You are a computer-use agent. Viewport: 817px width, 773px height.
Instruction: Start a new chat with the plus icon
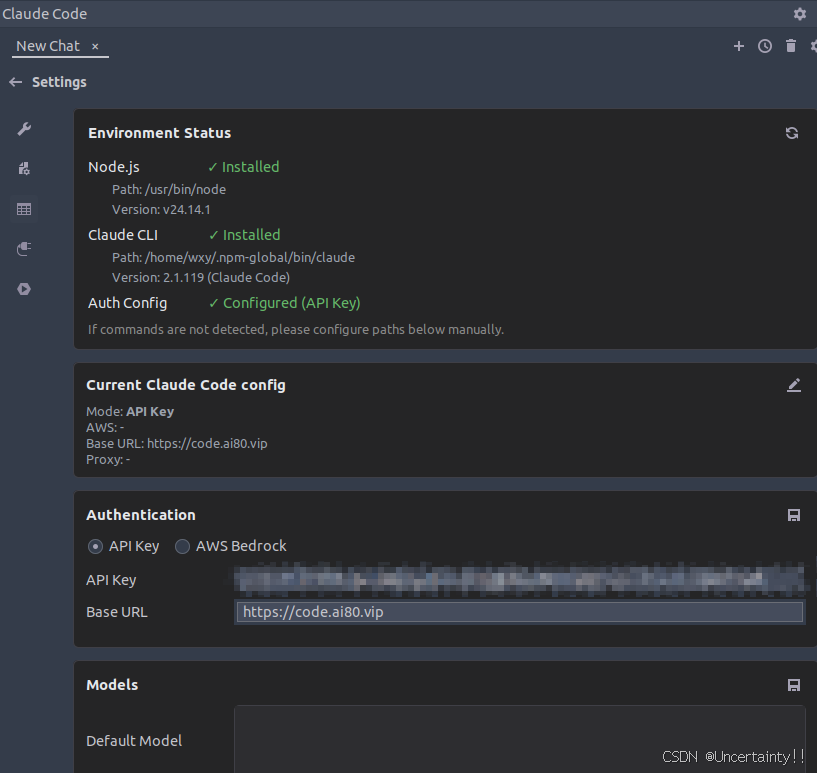[738, 46]
